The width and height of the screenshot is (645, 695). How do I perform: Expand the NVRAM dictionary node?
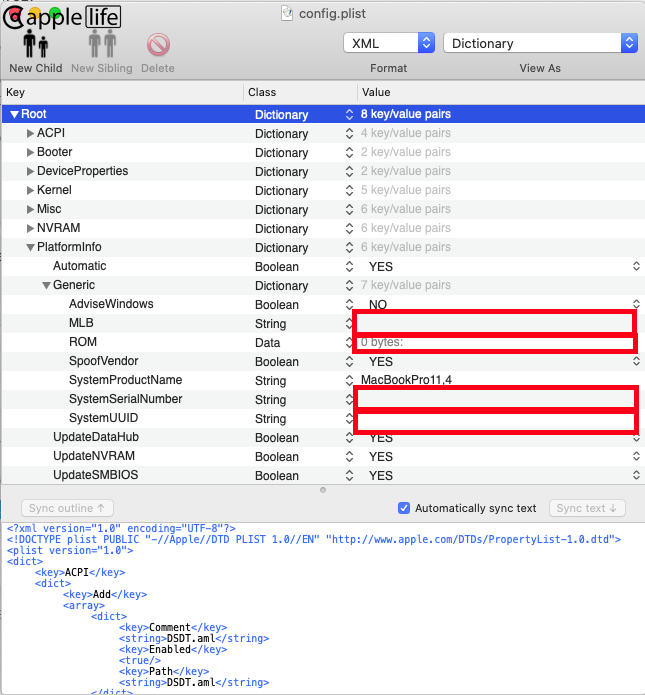(31, 229)
